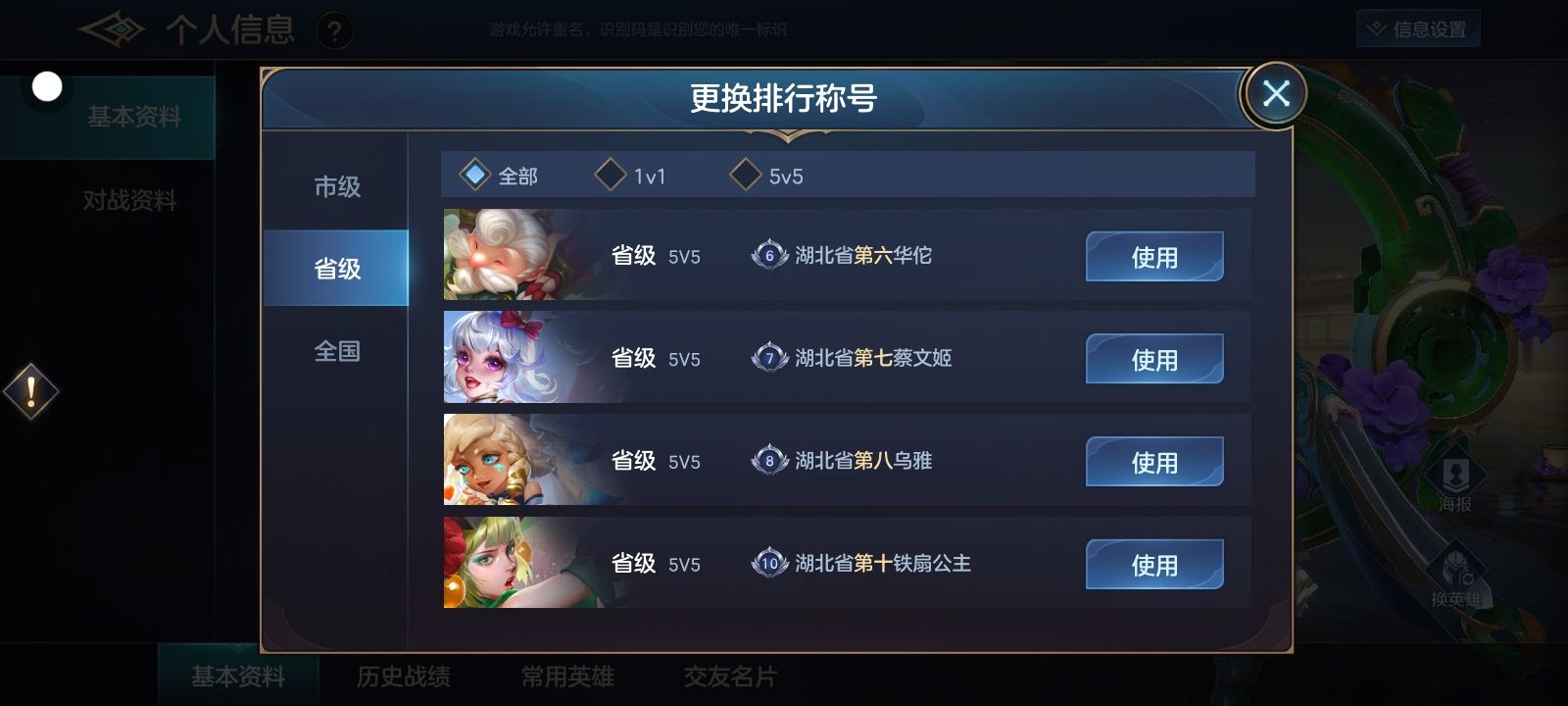Viewport: 1568px width, 706px height.
Task: Switch to the 全国 tab
Action: (x=336, y=350)
